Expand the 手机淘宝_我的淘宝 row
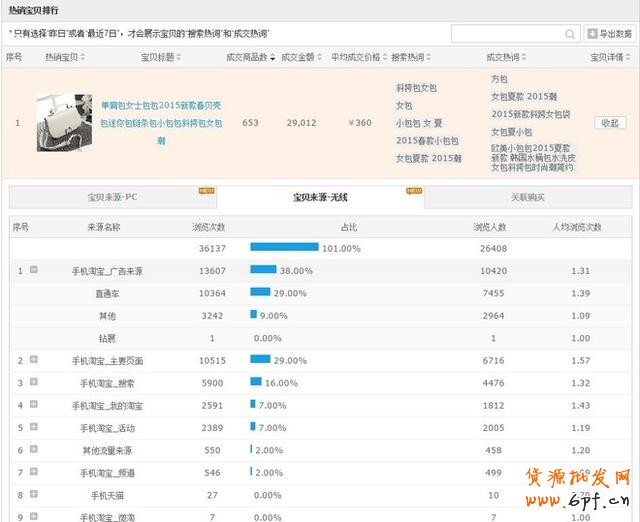Viewport: 640px width, 522px height. pos(33,405)
